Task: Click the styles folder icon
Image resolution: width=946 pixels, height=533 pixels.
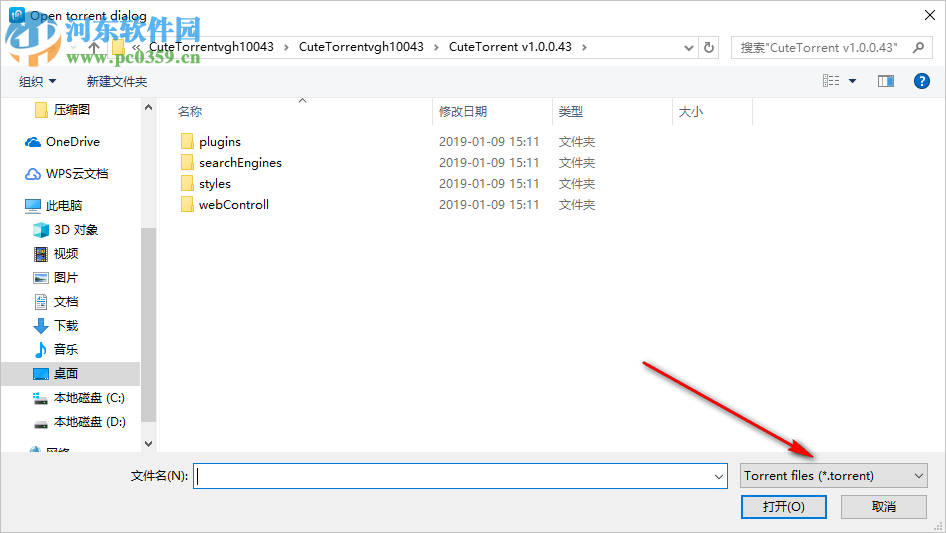Action: [x=188, y=184]
